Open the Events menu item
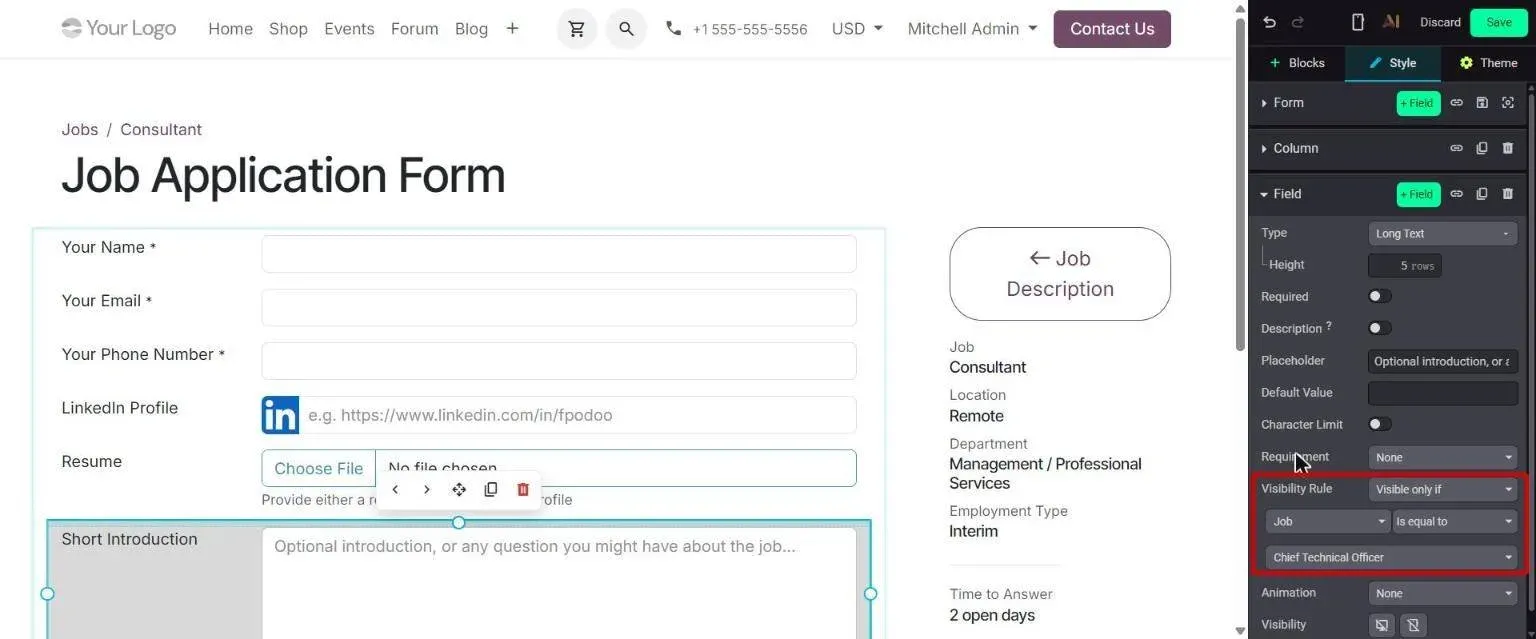Image resolution: width=1536 pixels, height=639 pixels. pos(349,29)
